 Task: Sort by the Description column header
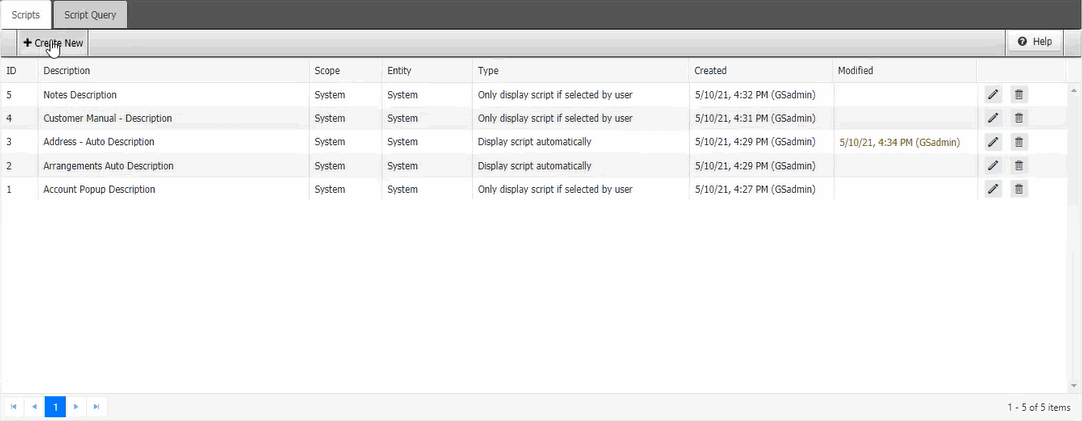pyautogui.click(x=67, y=71)
